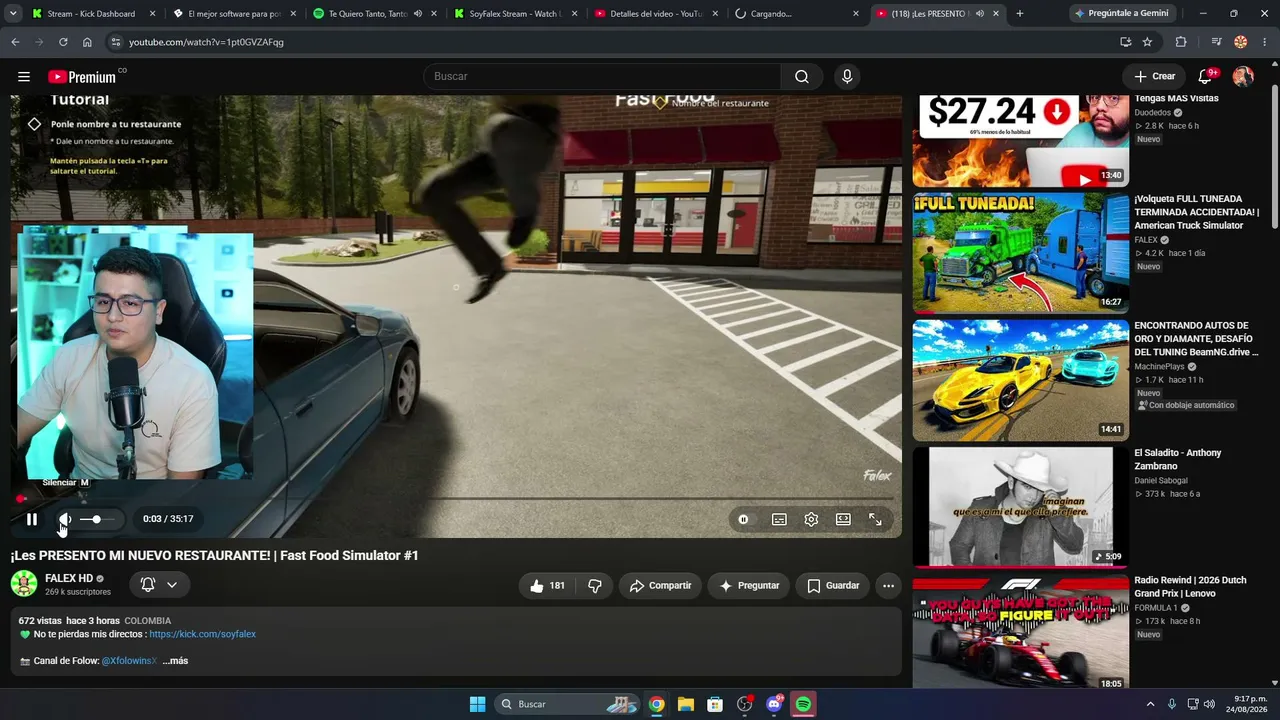Open the Radio Rewind 2026 Dutch Grand Prix title
Screen dimensions: 1280x720
click(1190, 587)
